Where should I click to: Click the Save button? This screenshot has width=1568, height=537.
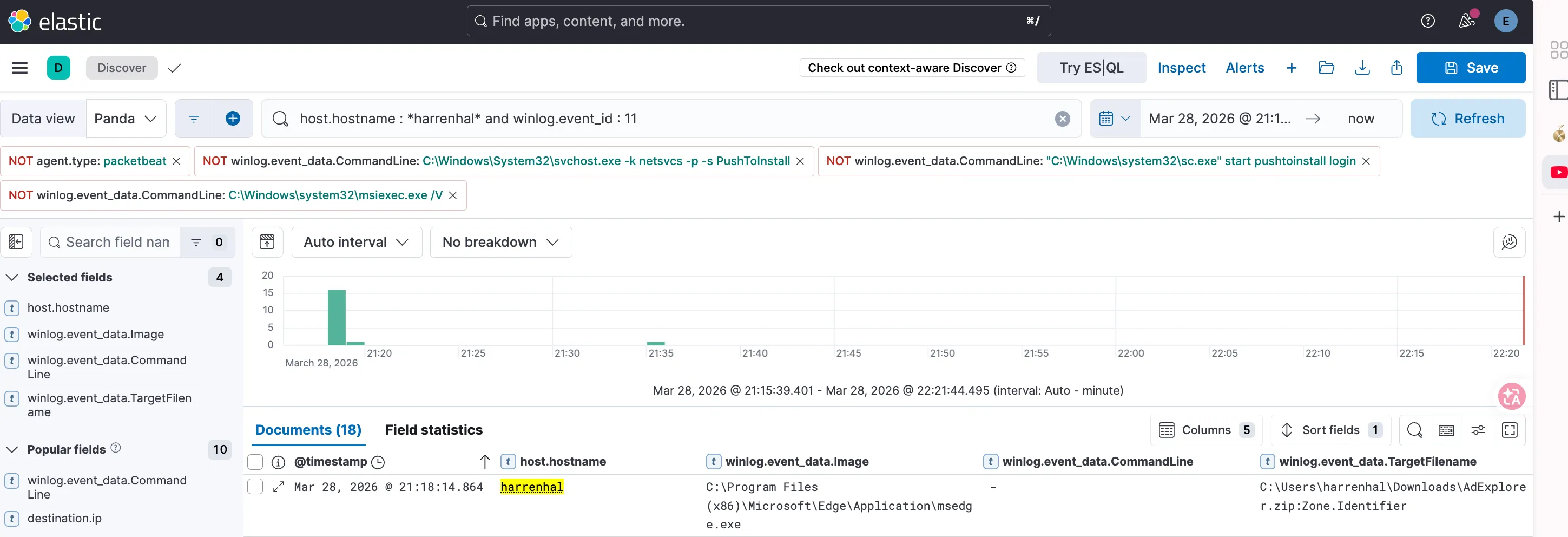pos(1470,68)
